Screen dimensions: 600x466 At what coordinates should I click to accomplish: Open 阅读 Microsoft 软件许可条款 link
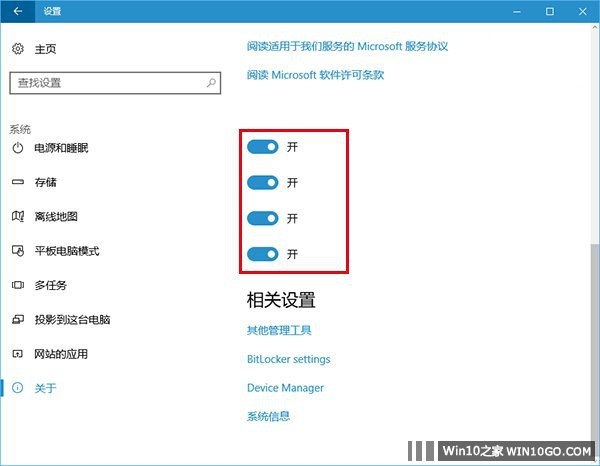[315, 75]
